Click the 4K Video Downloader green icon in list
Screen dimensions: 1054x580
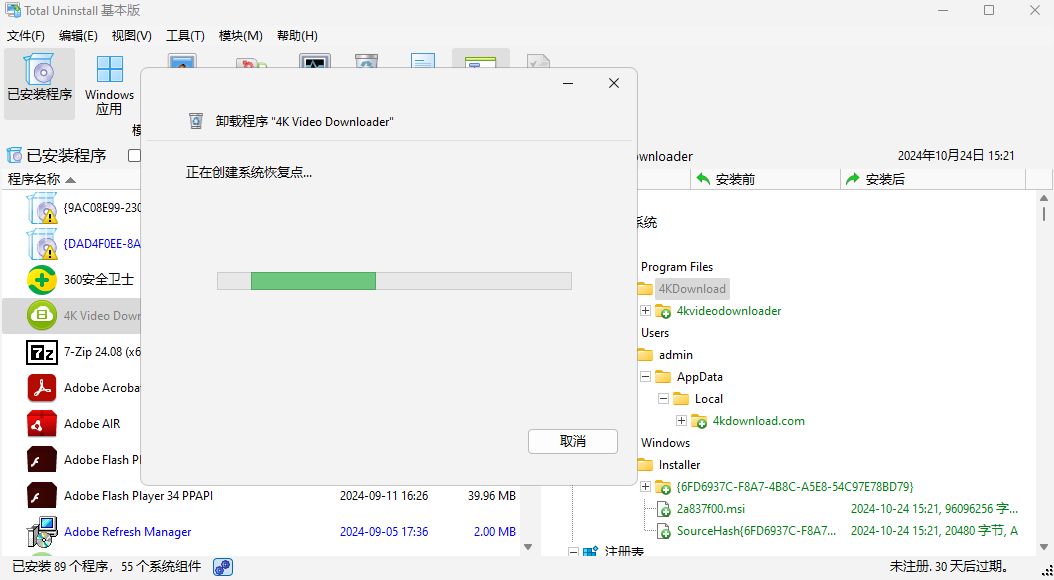42,315
